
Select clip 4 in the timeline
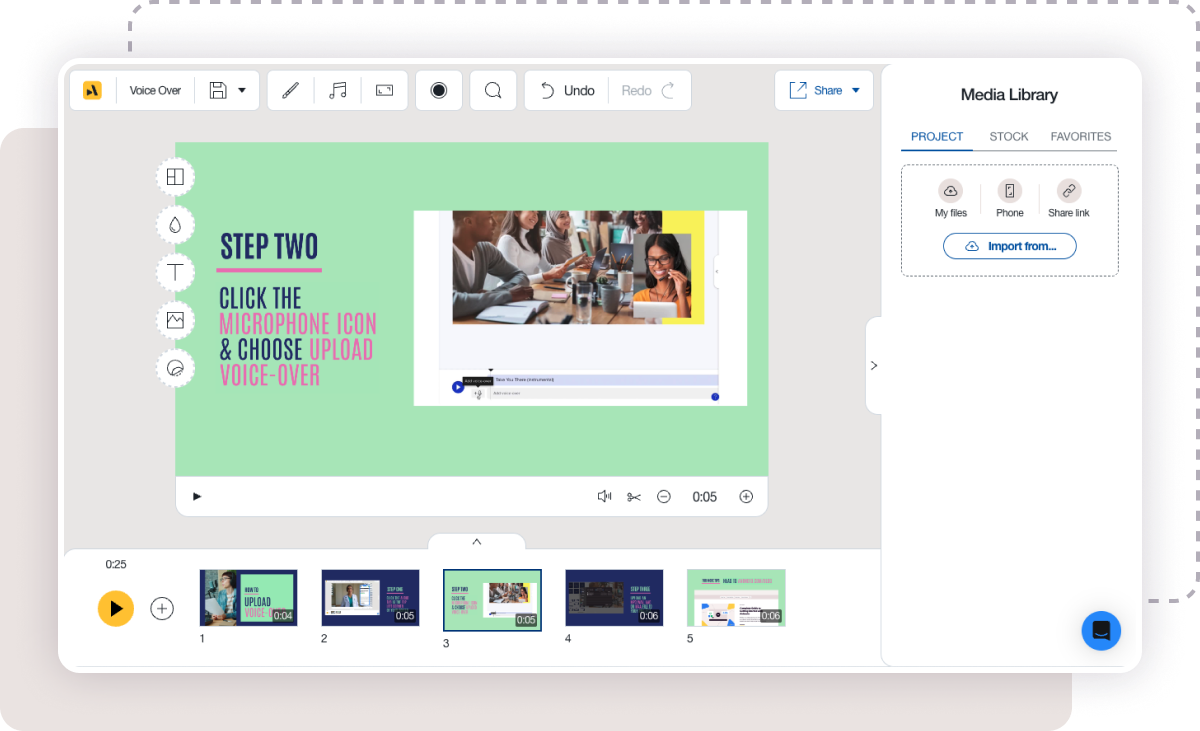coord(614,597)
